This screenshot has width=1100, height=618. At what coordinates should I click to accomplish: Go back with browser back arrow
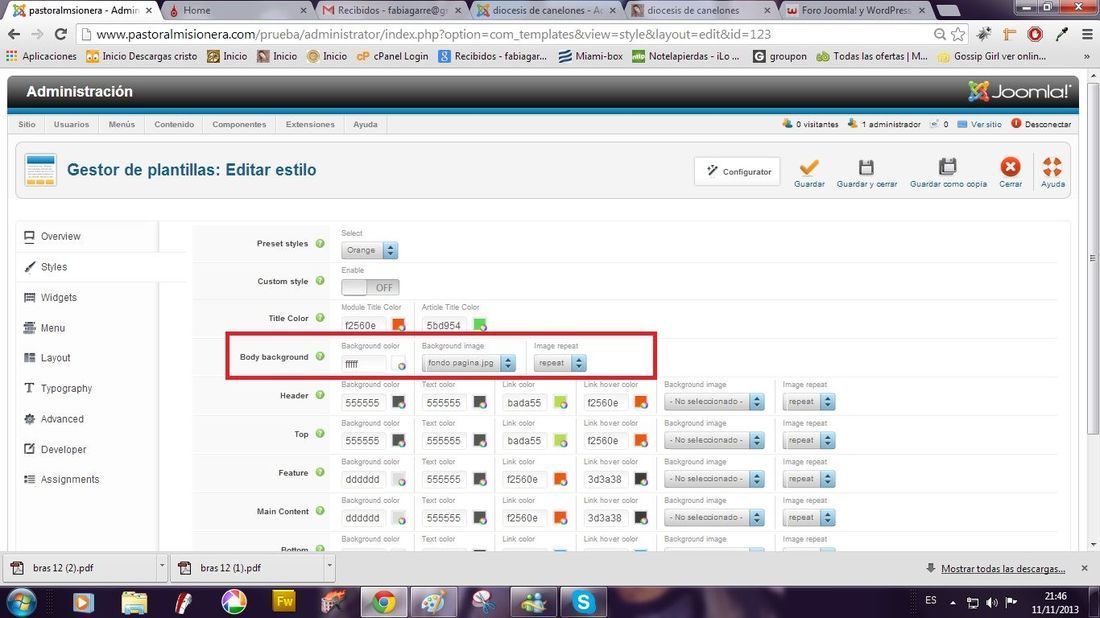[x=14, y=34]
